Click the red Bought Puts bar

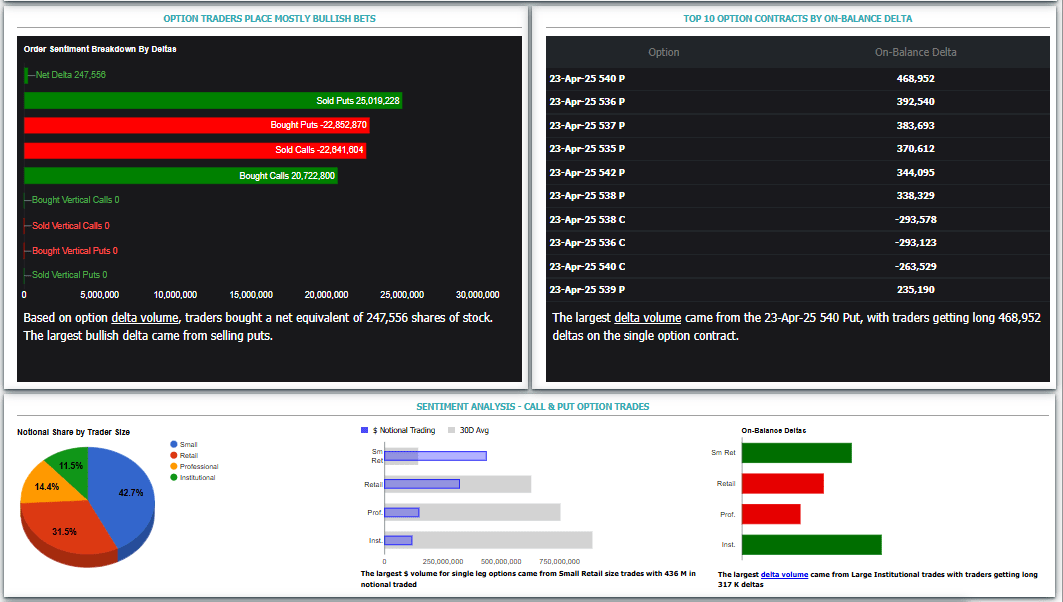tap(196, 125)
